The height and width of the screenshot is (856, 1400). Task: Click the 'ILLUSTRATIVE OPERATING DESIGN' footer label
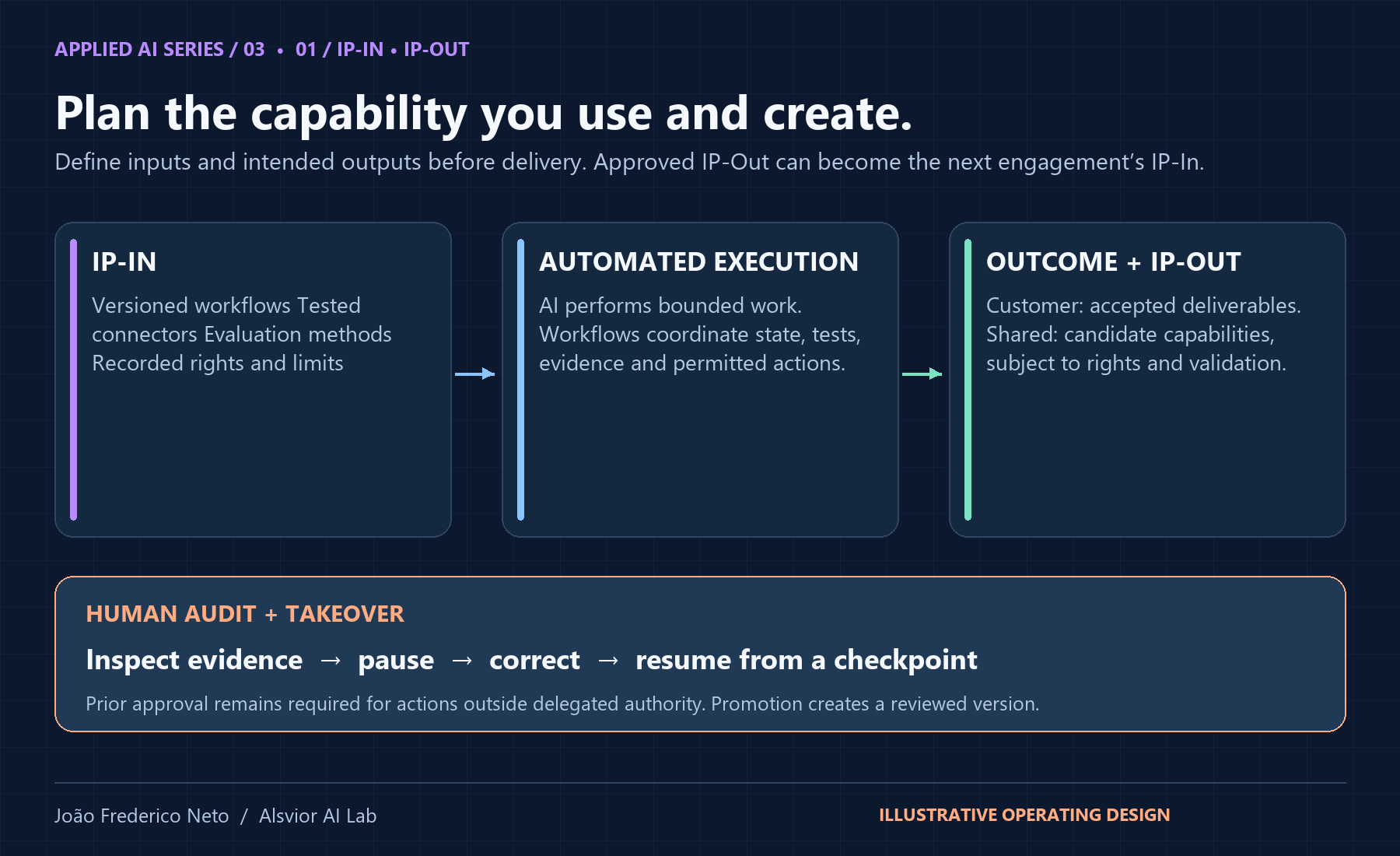[1024, 815]
